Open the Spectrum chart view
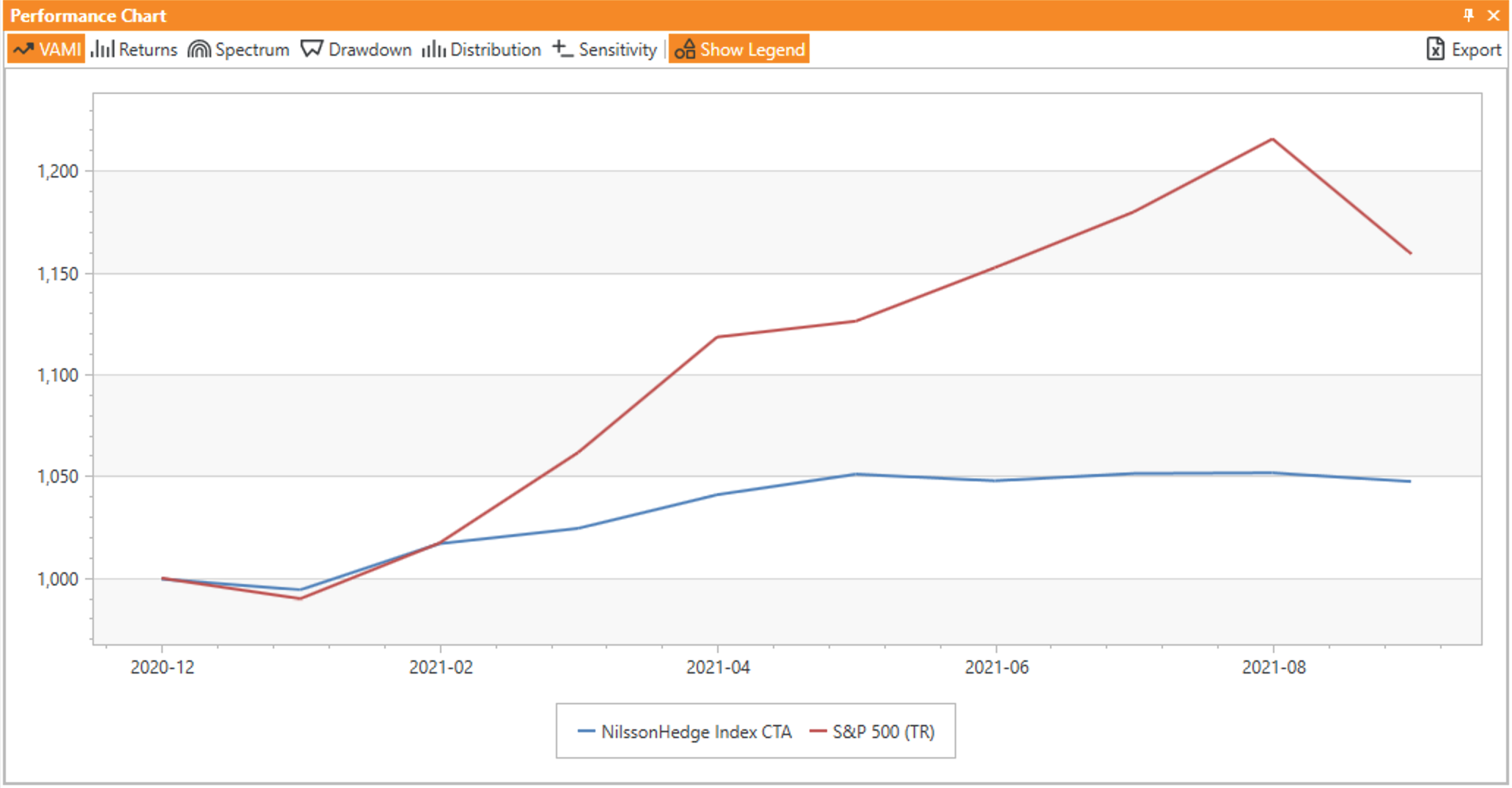The height and width of the screenshot is (788, 1512). 238,49
